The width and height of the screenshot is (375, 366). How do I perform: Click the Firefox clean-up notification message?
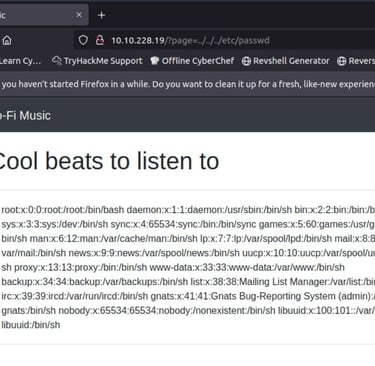[x=187, y=84]
